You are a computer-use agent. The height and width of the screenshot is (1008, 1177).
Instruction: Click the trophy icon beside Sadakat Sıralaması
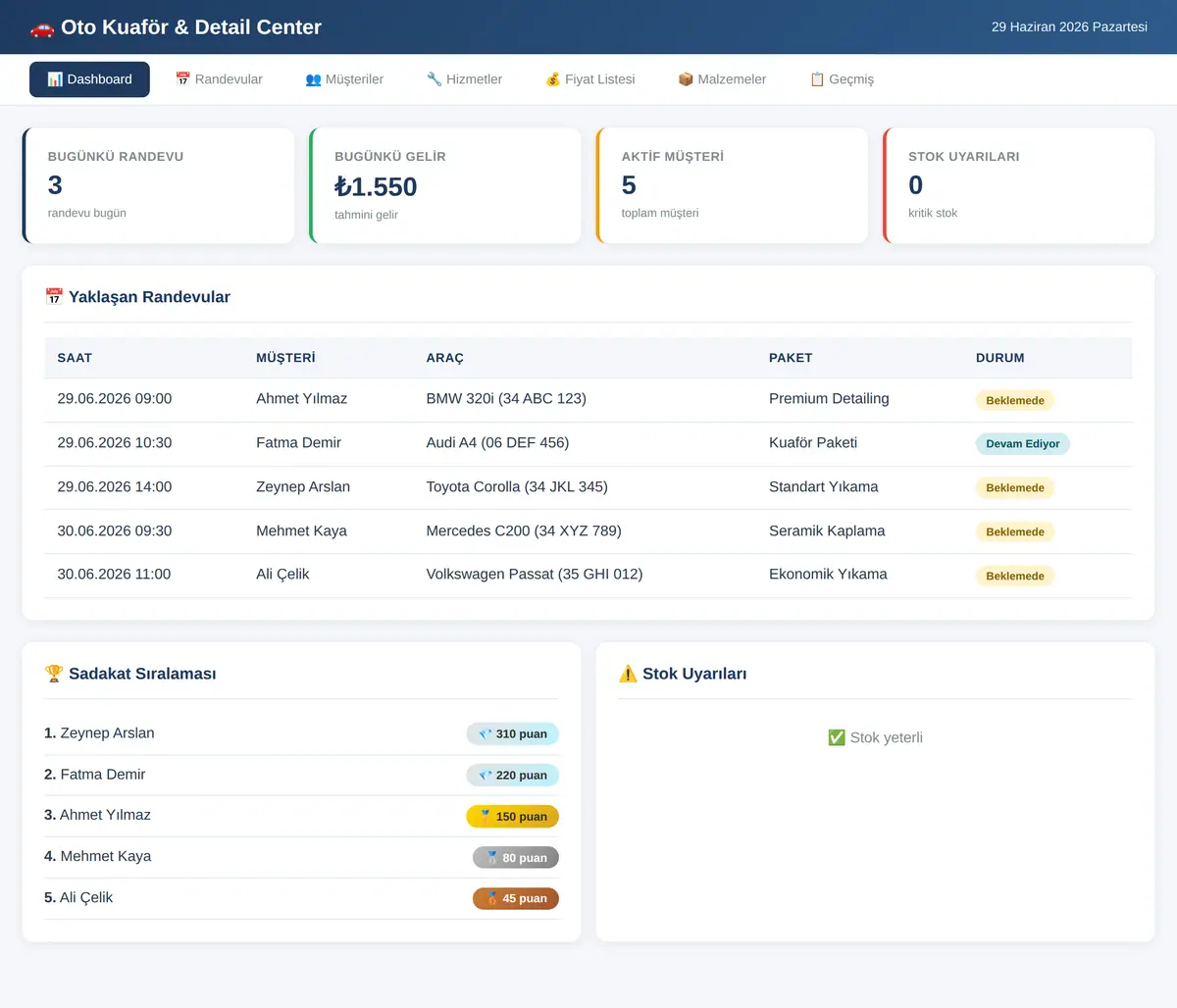click(54, 674)
